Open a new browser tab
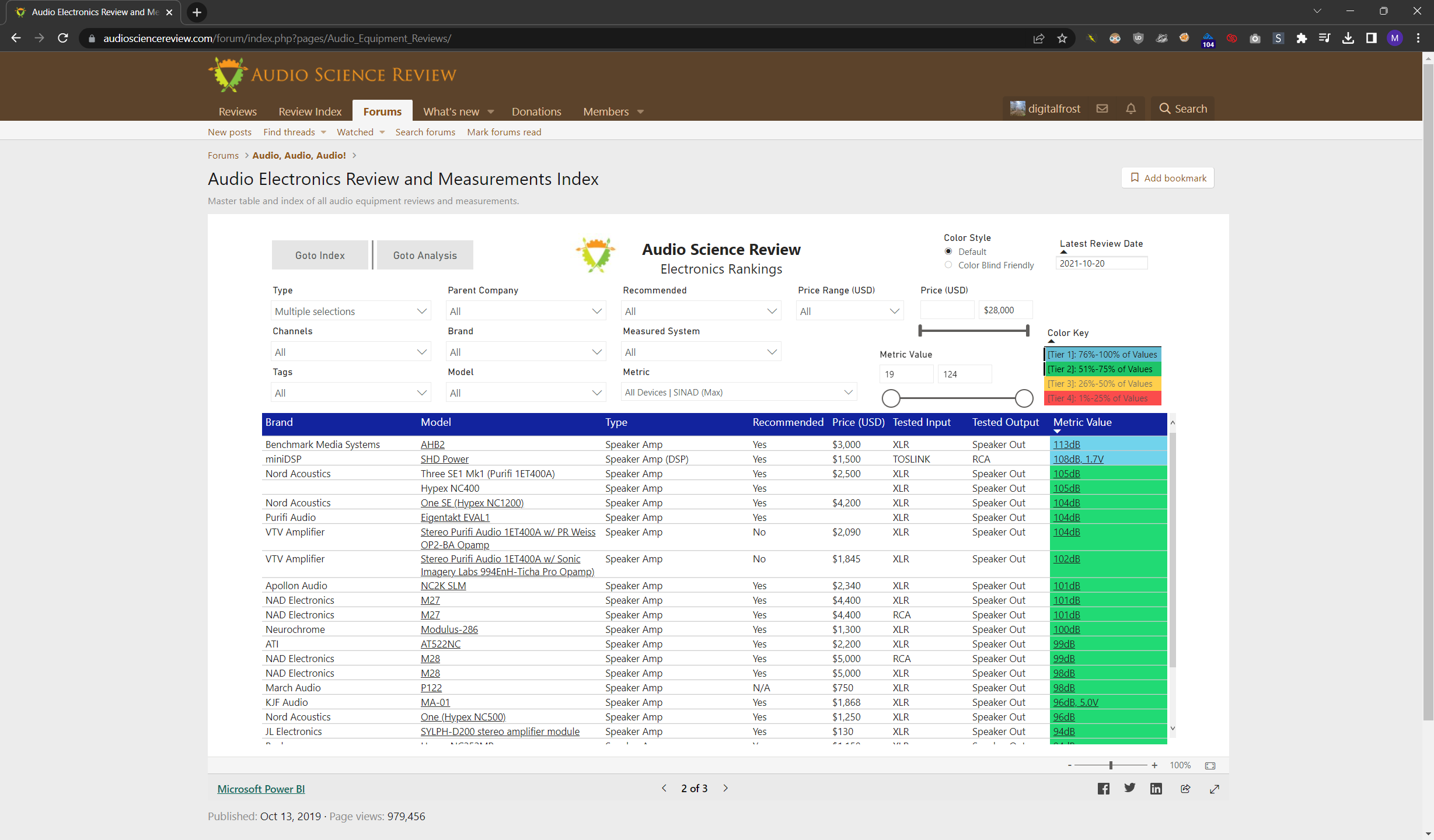Viewport: 1434px width, 840px height. (197, 12)
